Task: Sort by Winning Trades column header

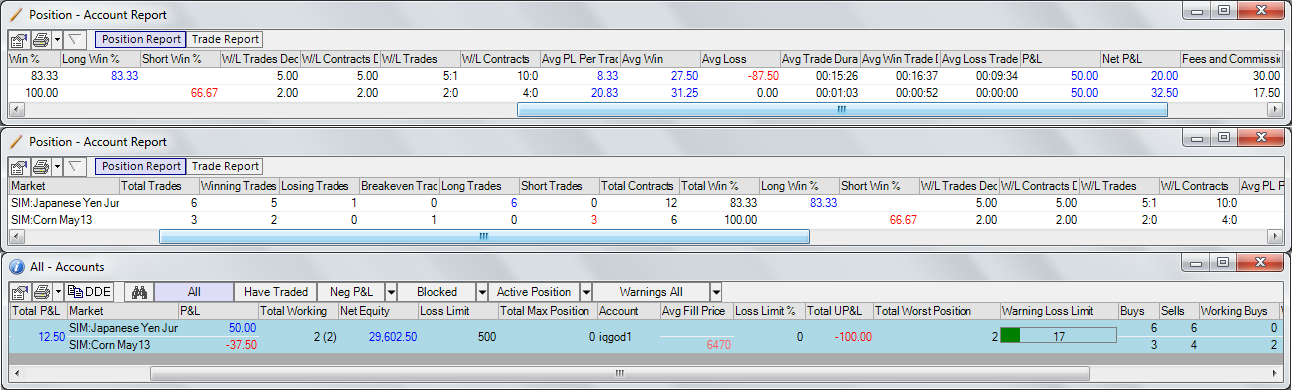Action: pos(240,186)
